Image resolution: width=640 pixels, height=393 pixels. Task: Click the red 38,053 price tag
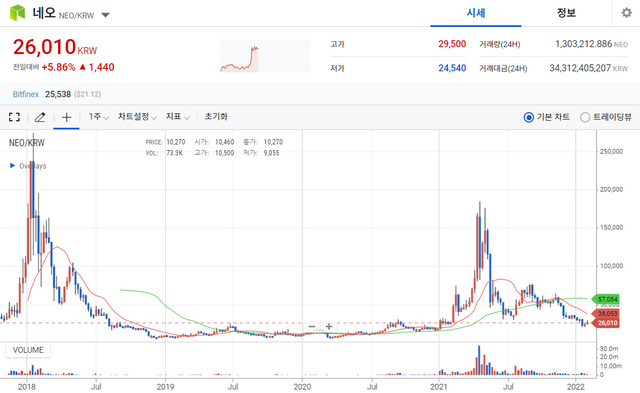[x=606, y=314]
